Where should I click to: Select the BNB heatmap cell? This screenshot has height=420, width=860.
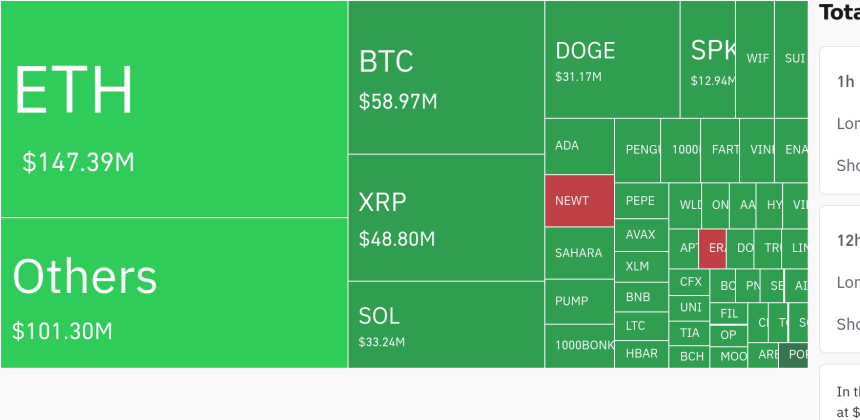click(x=640, y=297)
